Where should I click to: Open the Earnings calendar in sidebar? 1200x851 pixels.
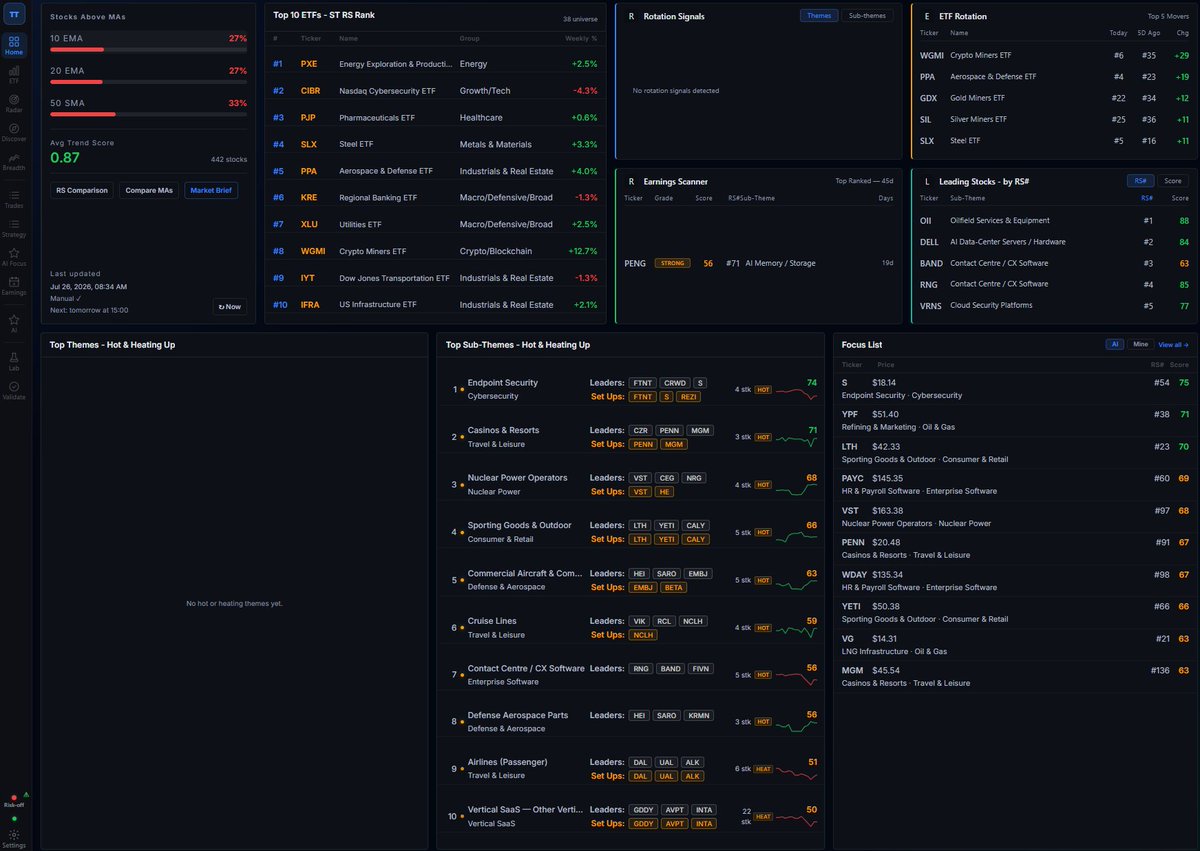point(14,285)
